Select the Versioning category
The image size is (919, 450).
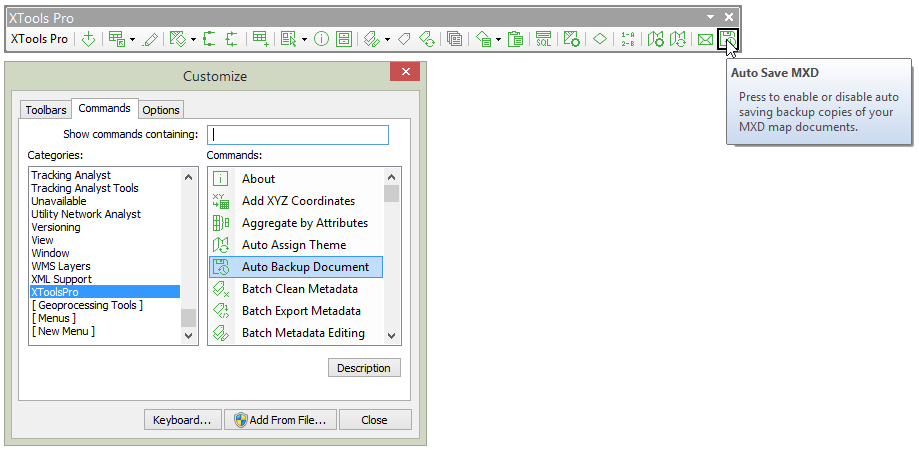pos(56,227)
